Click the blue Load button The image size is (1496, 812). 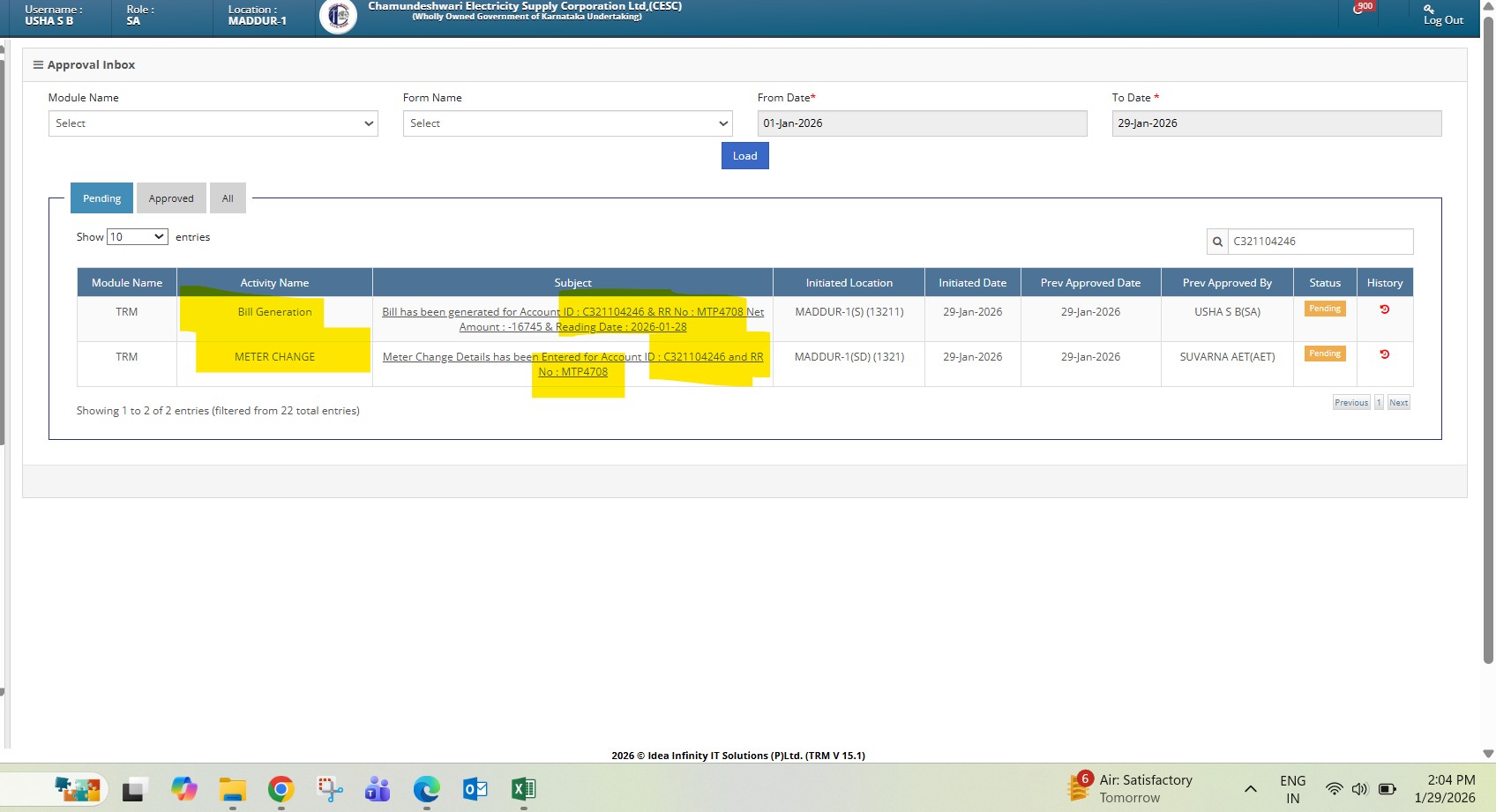coord(744,156)
